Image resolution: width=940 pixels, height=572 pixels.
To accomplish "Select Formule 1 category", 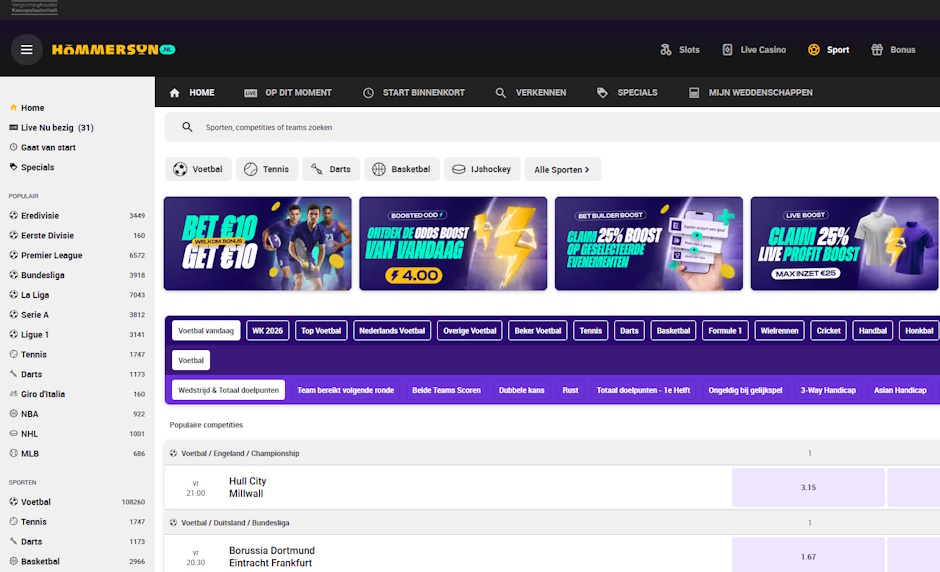I will coord(725,330).
